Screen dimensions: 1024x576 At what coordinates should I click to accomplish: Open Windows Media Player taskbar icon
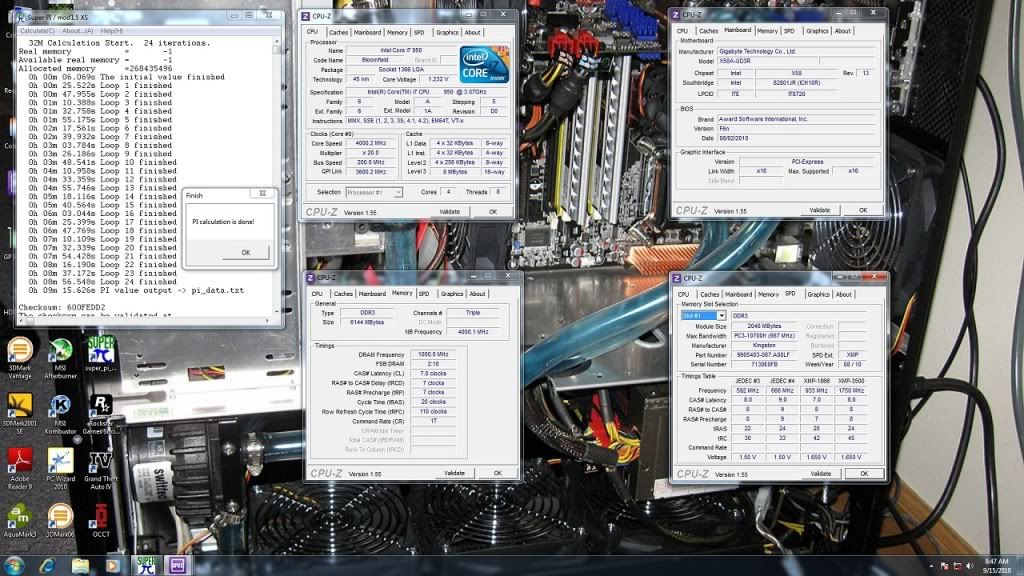(x=112, y=566)
